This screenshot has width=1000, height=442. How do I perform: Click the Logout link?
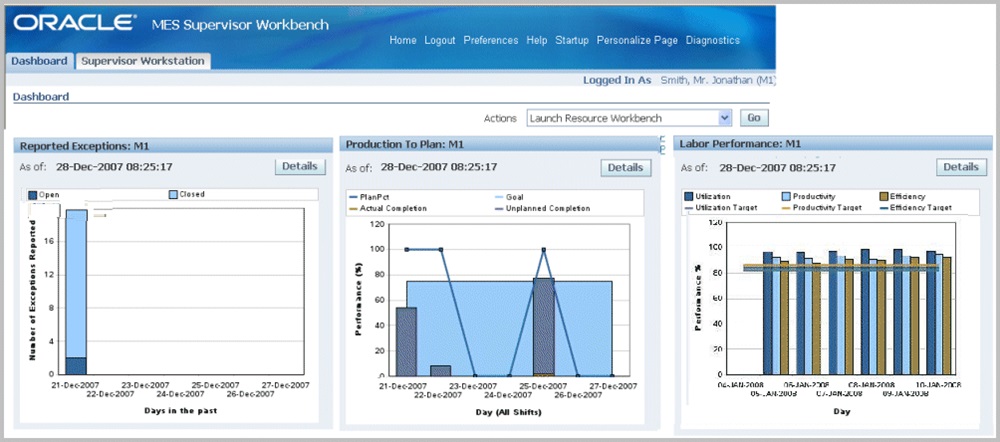point(439,40)
